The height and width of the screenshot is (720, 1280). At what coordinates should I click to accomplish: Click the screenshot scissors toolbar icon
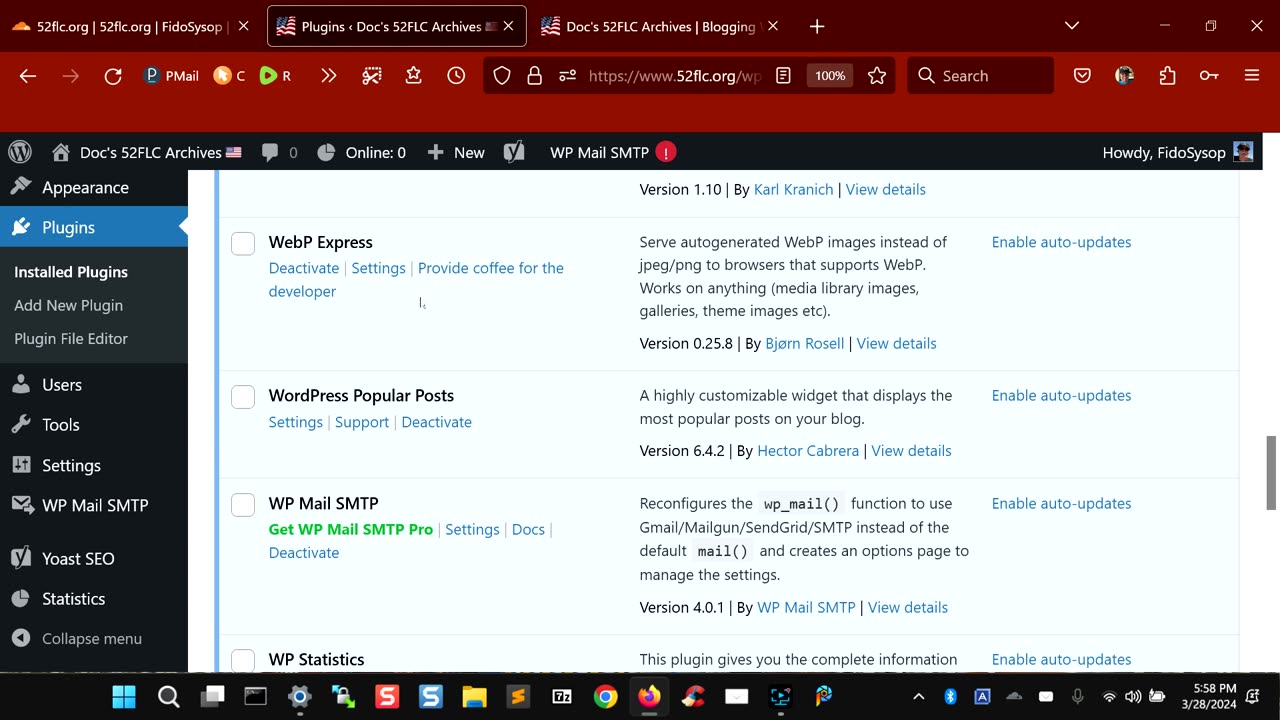(372, 76)
